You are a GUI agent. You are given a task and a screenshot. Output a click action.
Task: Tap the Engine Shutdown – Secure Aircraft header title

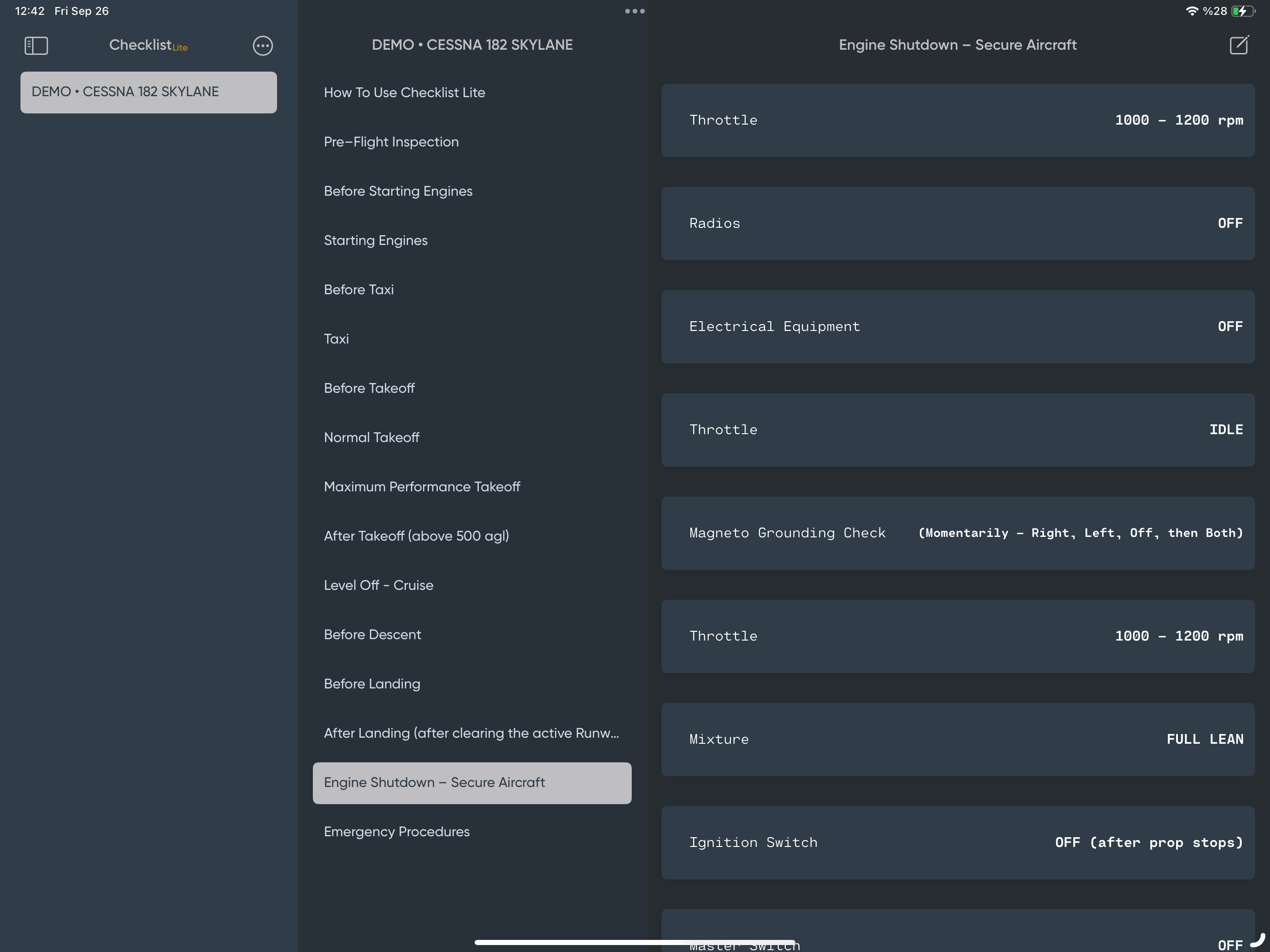coord(958,45)
